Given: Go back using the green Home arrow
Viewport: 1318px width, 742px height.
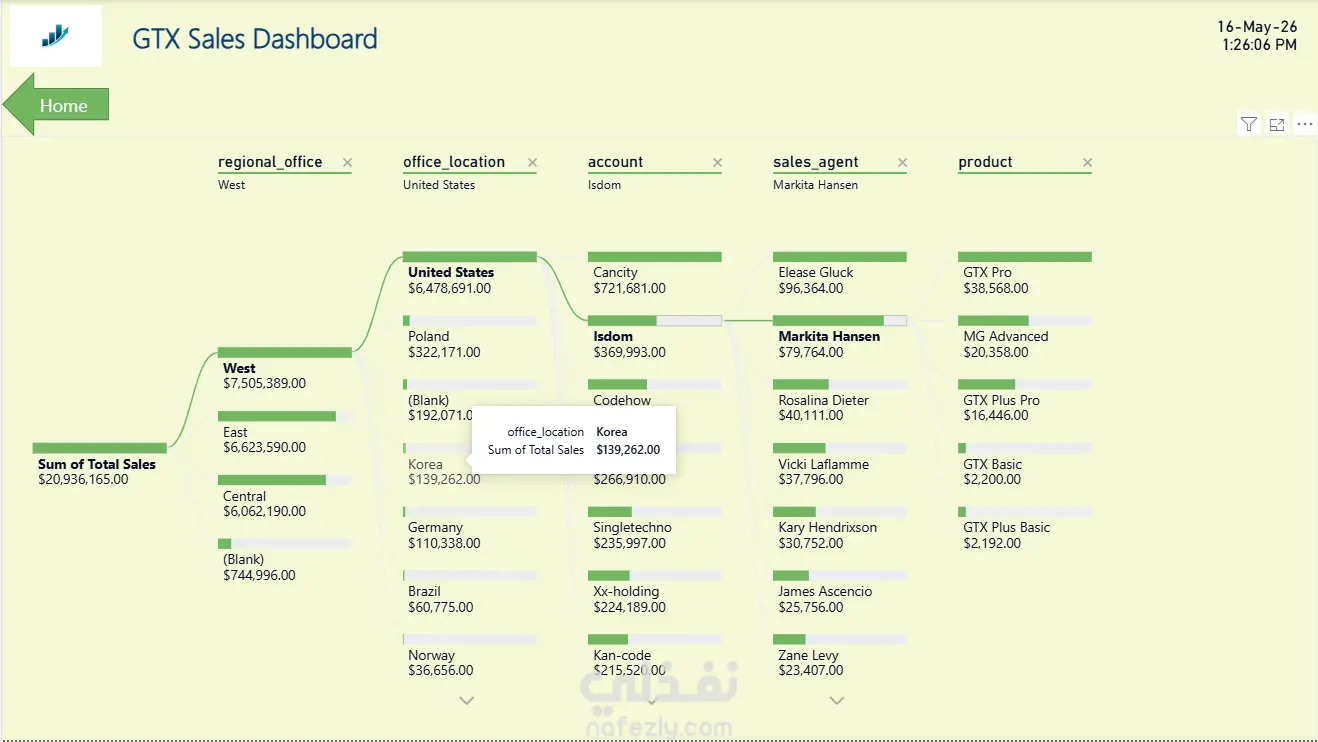Looking at the screenshot, I should 56,104.
